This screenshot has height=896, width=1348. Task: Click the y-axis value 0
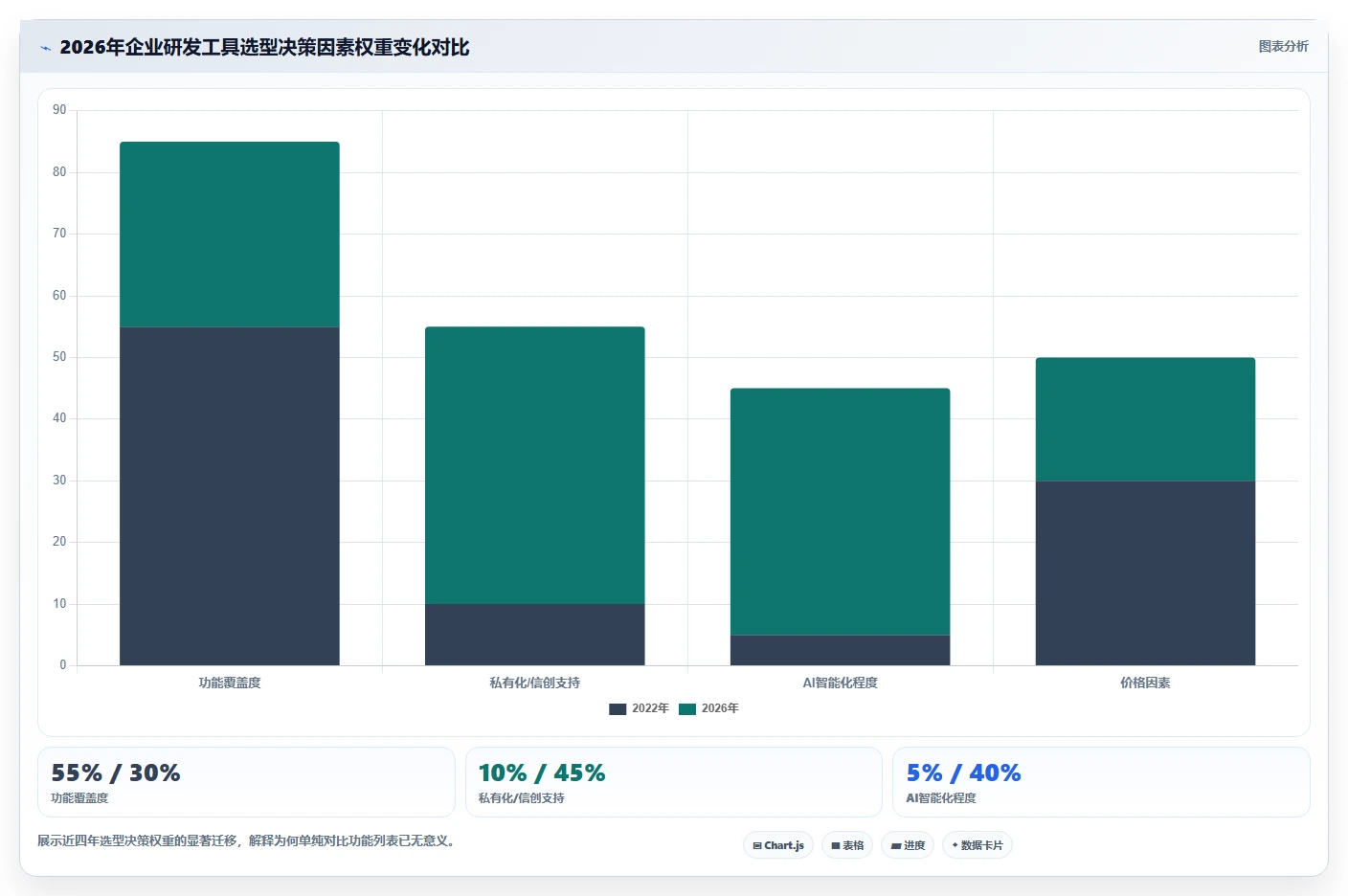point(63,665)
